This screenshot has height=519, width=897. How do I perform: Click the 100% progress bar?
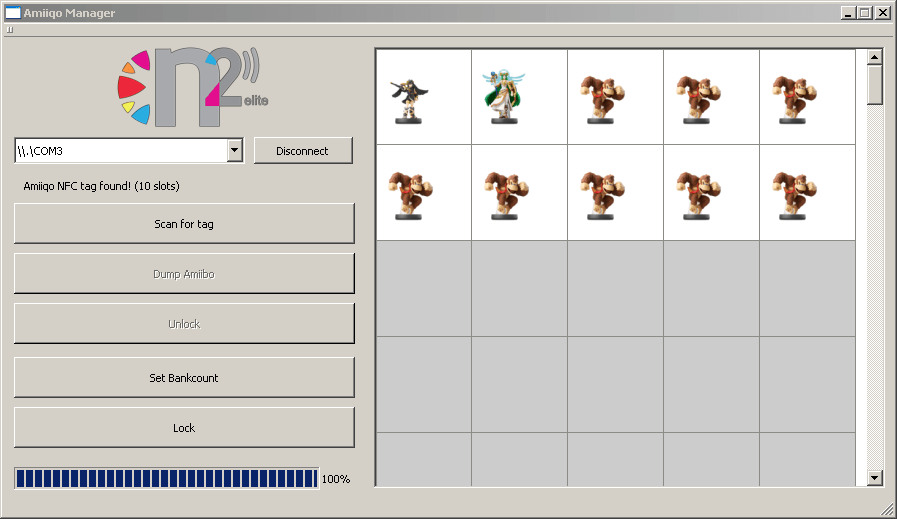pos(166,478)
